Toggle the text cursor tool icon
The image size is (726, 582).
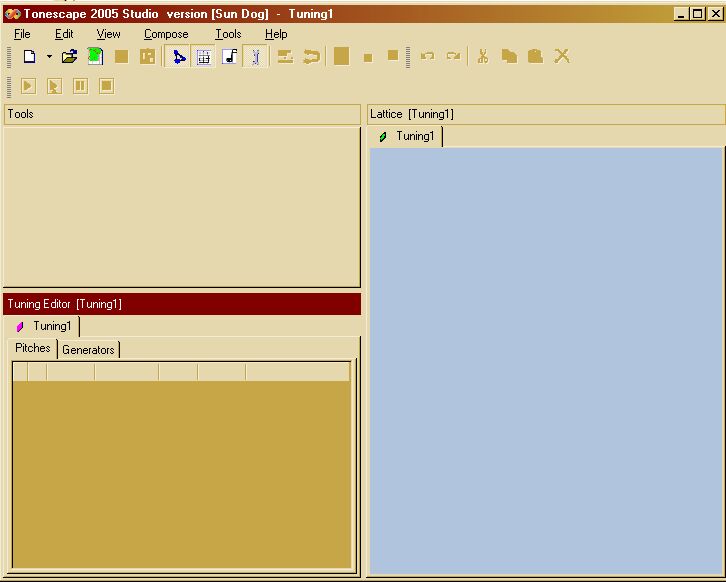click(255, 56)
